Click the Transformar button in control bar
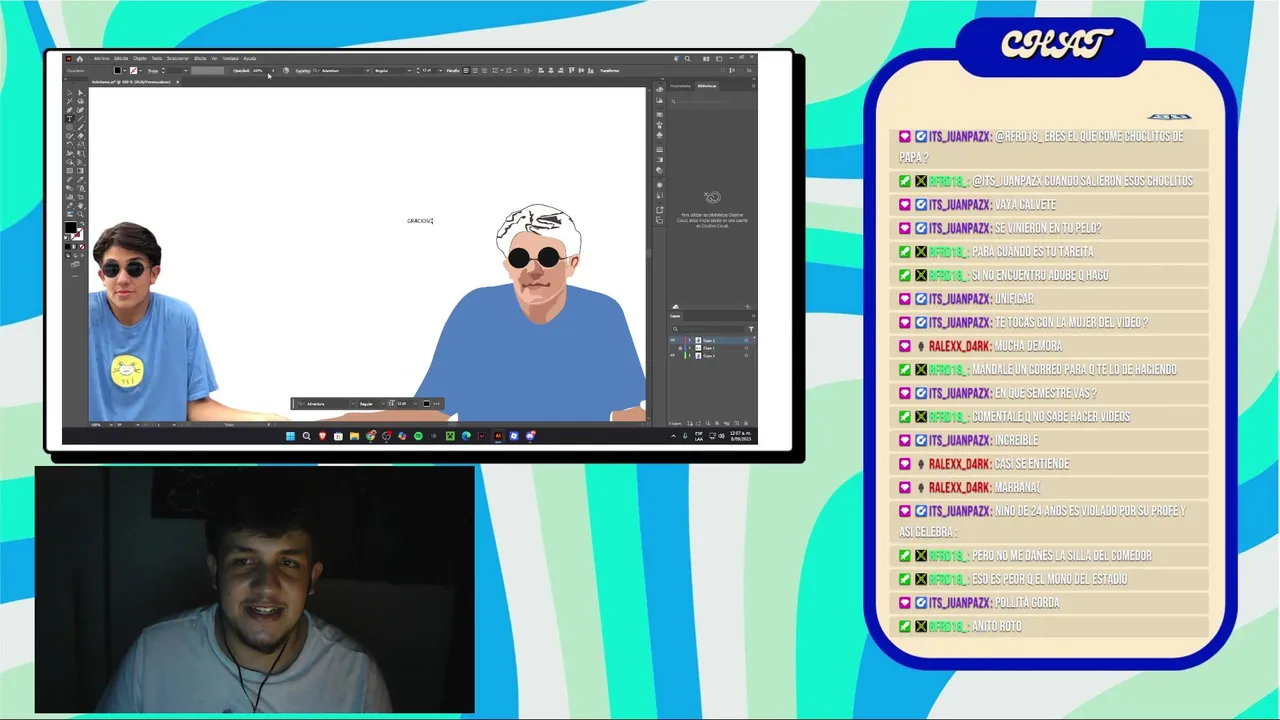The width and height of the screenshot is (1280, 720). coord(610,71)
